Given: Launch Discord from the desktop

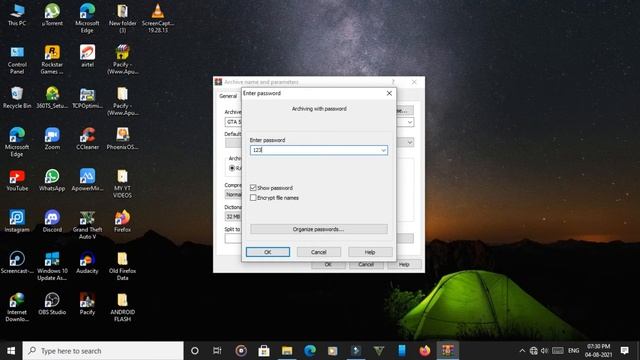Looking at the screenshot, I should (x=52, y=222).
